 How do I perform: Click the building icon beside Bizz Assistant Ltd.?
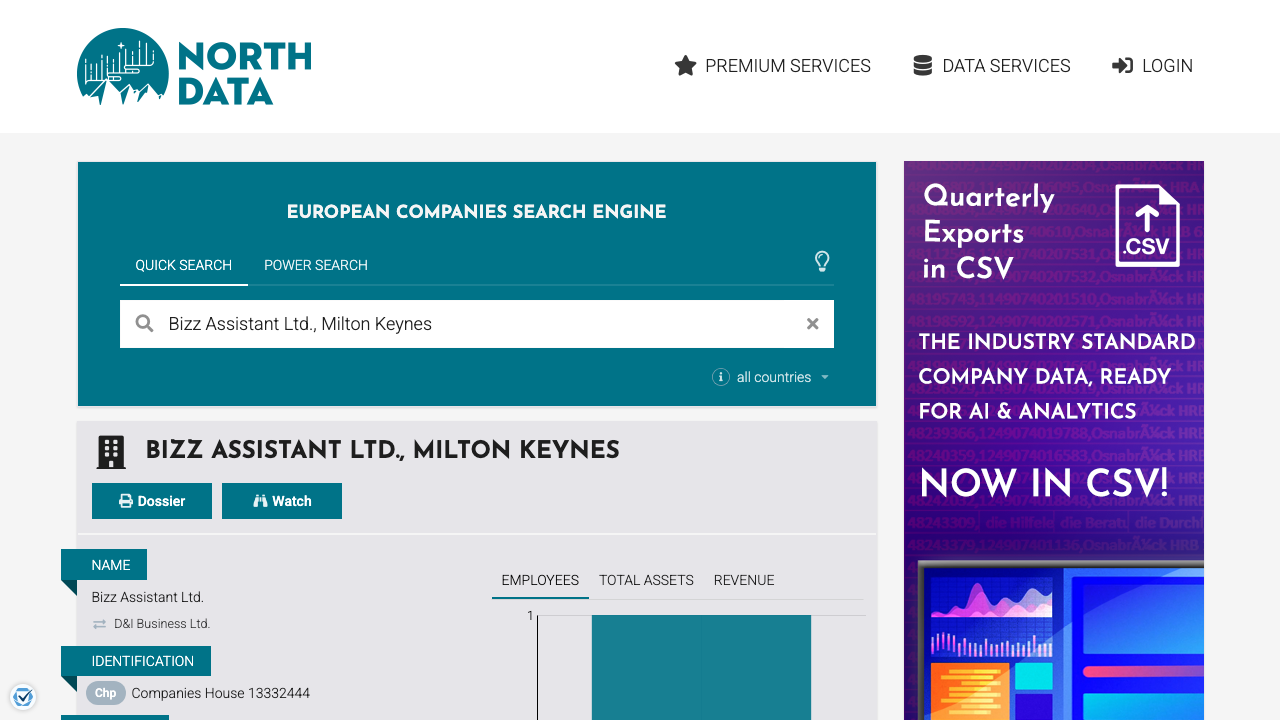point(110,451)
